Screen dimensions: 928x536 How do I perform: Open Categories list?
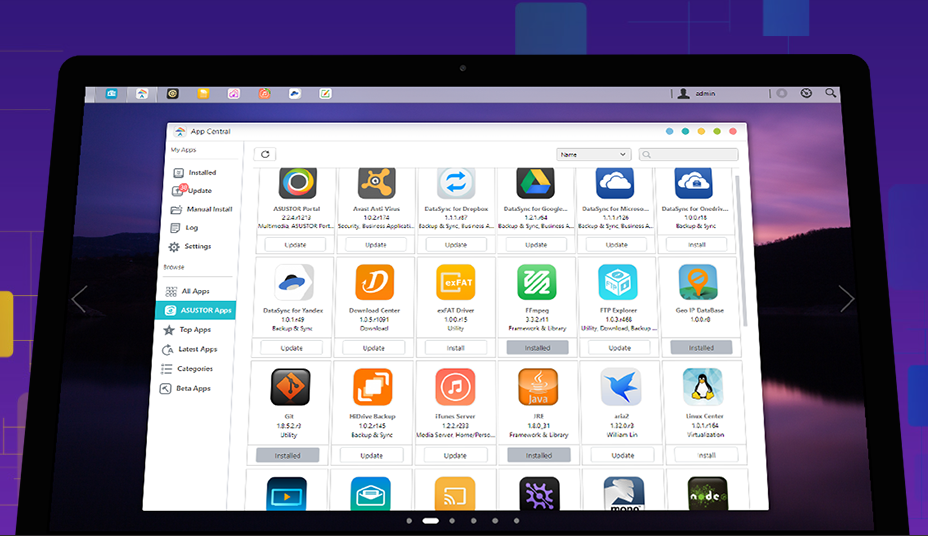(187, 369)
